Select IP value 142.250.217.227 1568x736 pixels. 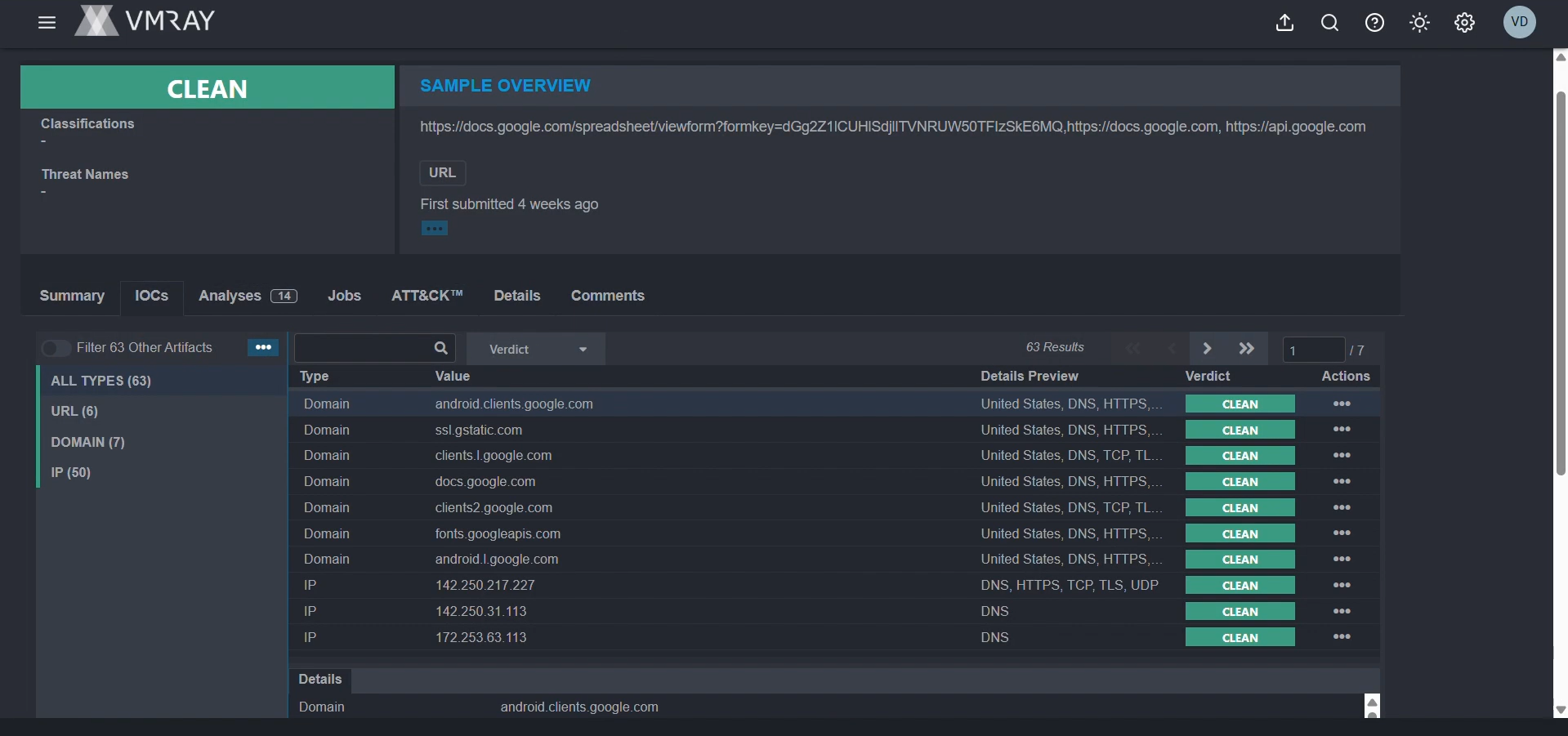485,585
